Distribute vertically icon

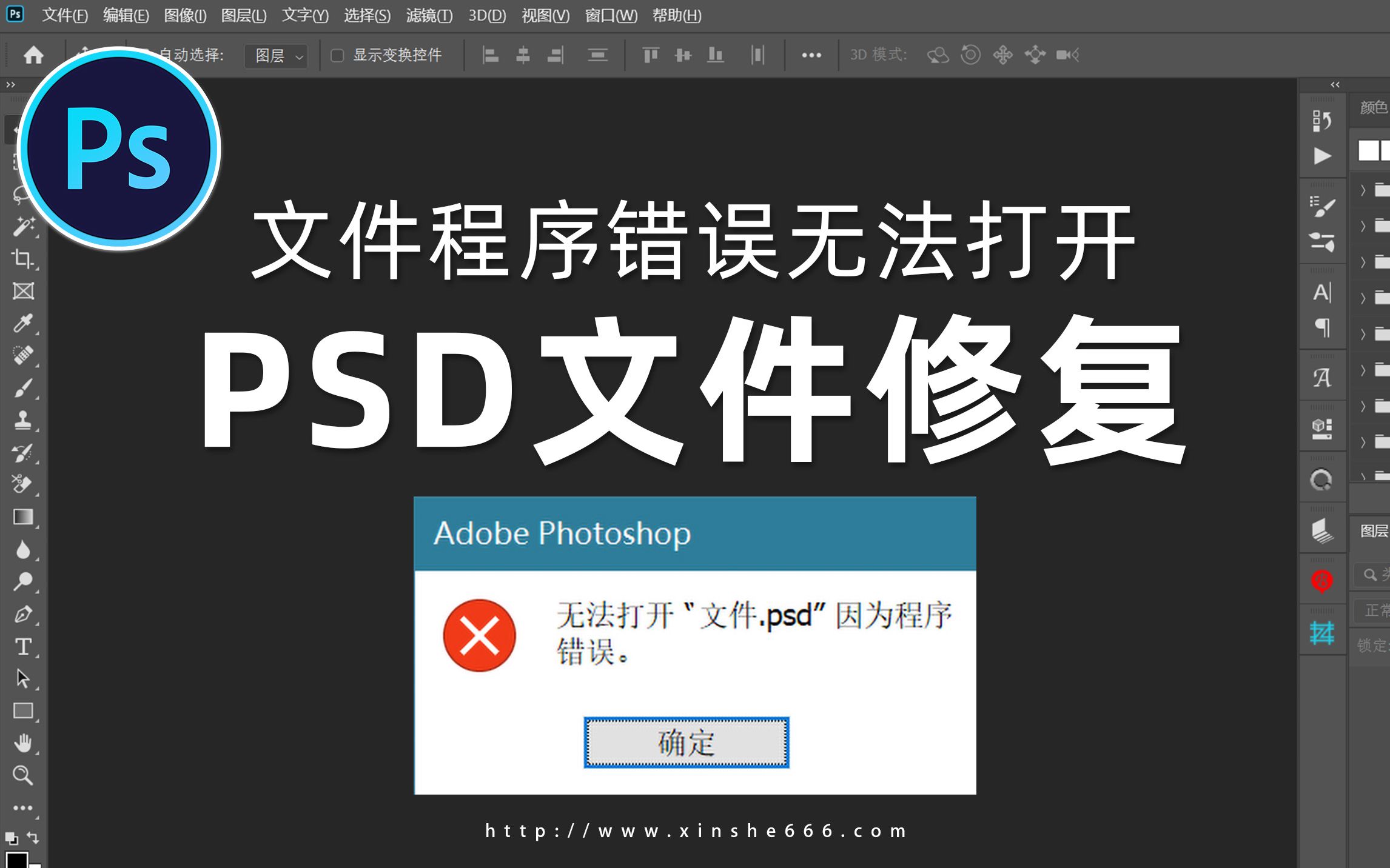pyautogui.click(x=598, y=55)
